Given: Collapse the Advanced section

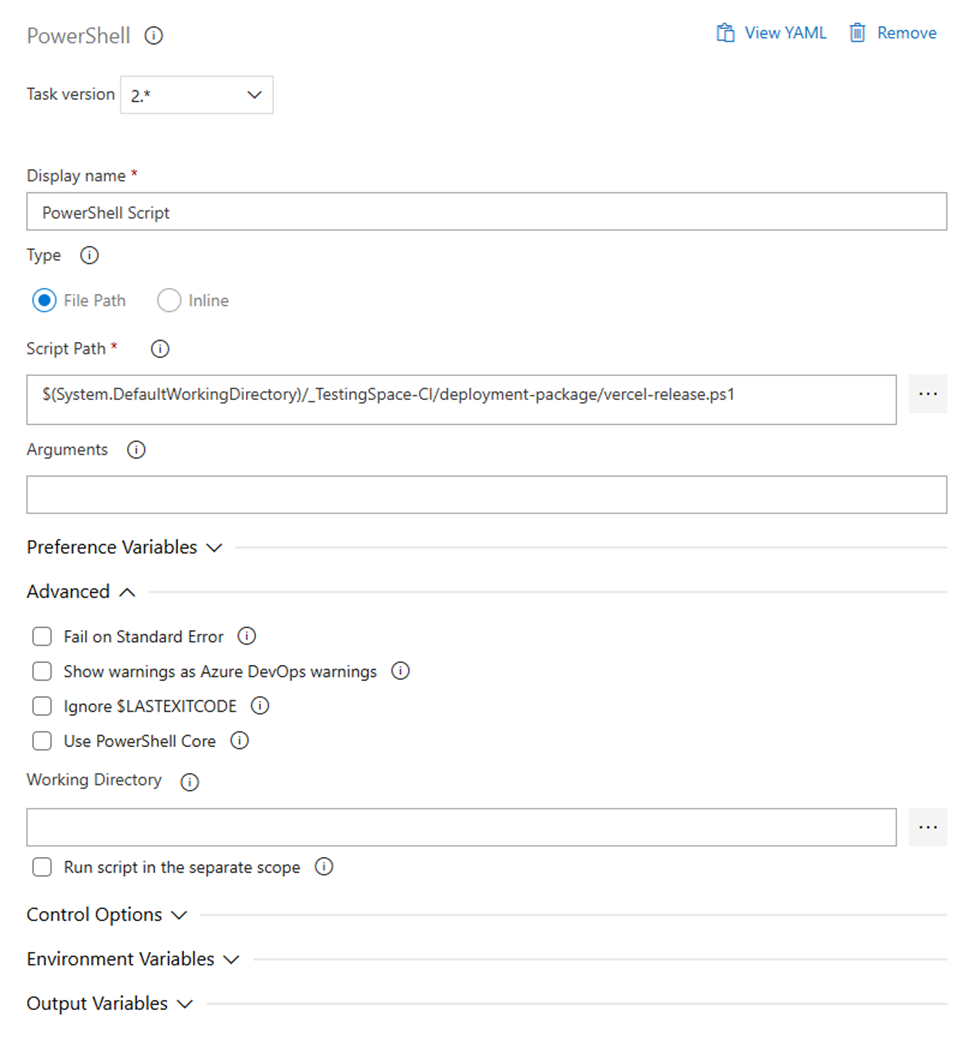Looking at the screenshot, I should [x=81, y=592].
